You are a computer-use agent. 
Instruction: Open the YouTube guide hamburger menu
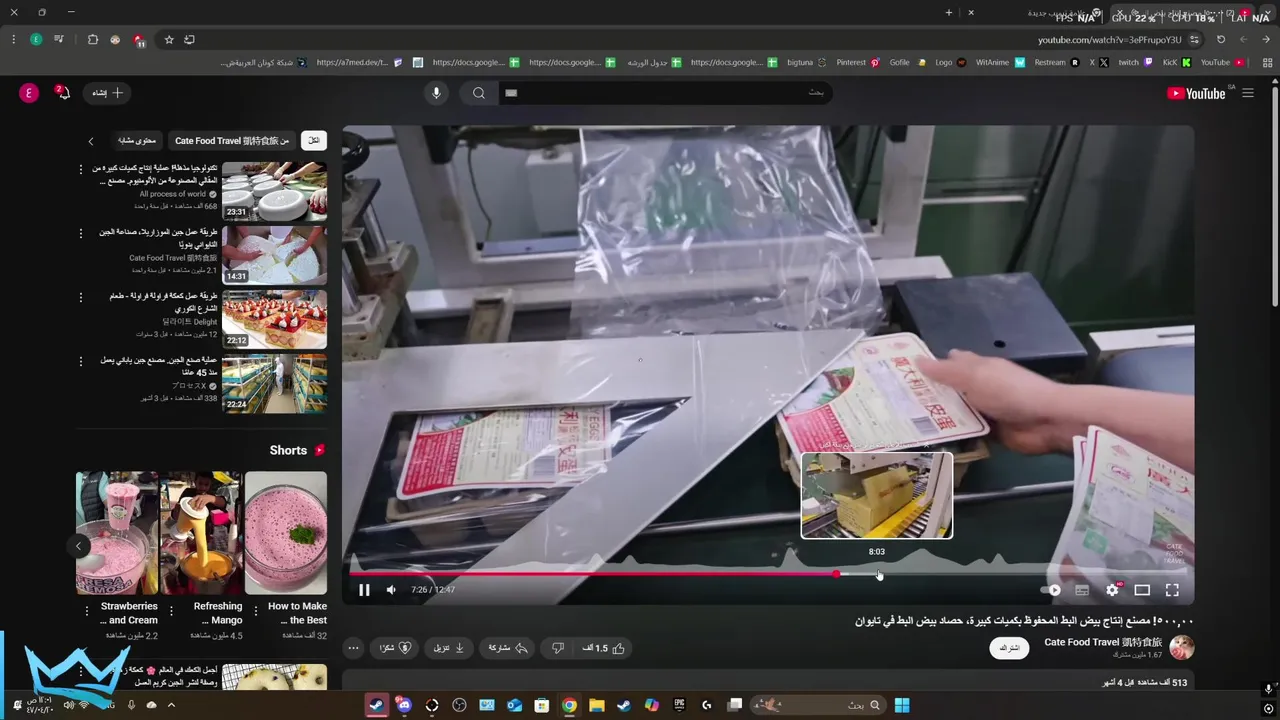click(x=1248, y=93)
